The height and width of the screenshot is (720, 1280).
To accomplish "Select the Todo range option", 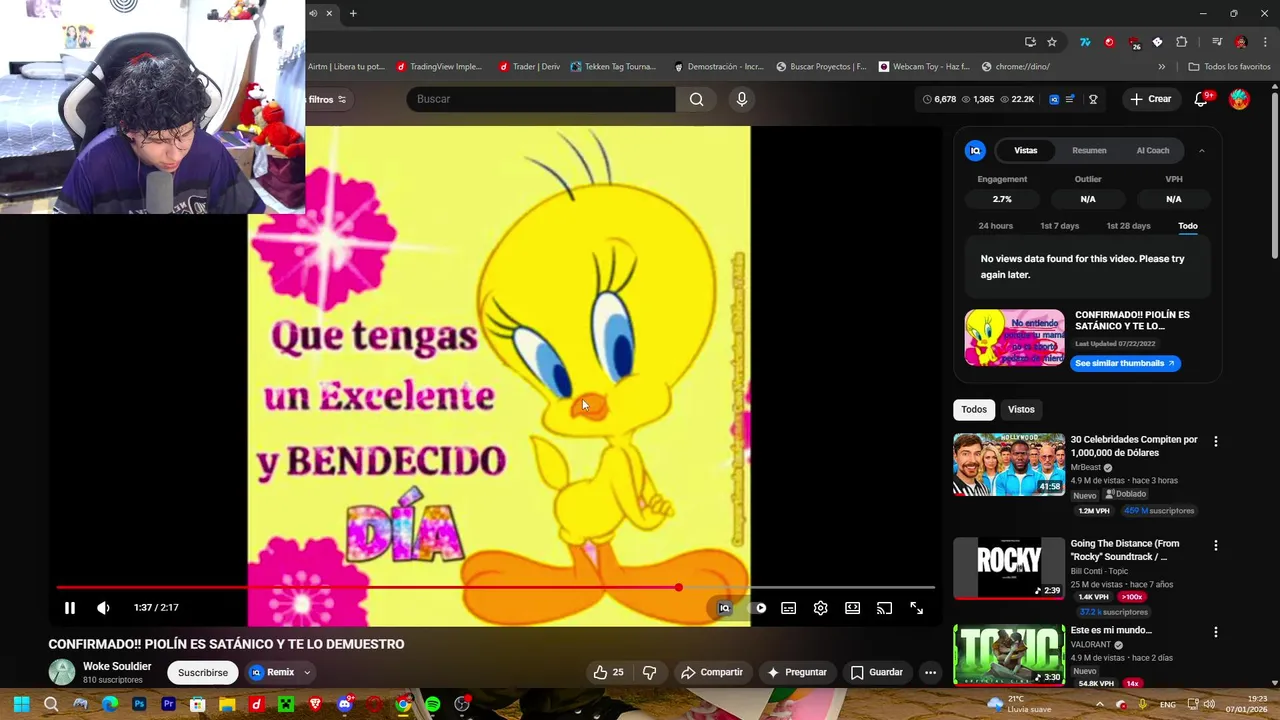I will 1187,226.
